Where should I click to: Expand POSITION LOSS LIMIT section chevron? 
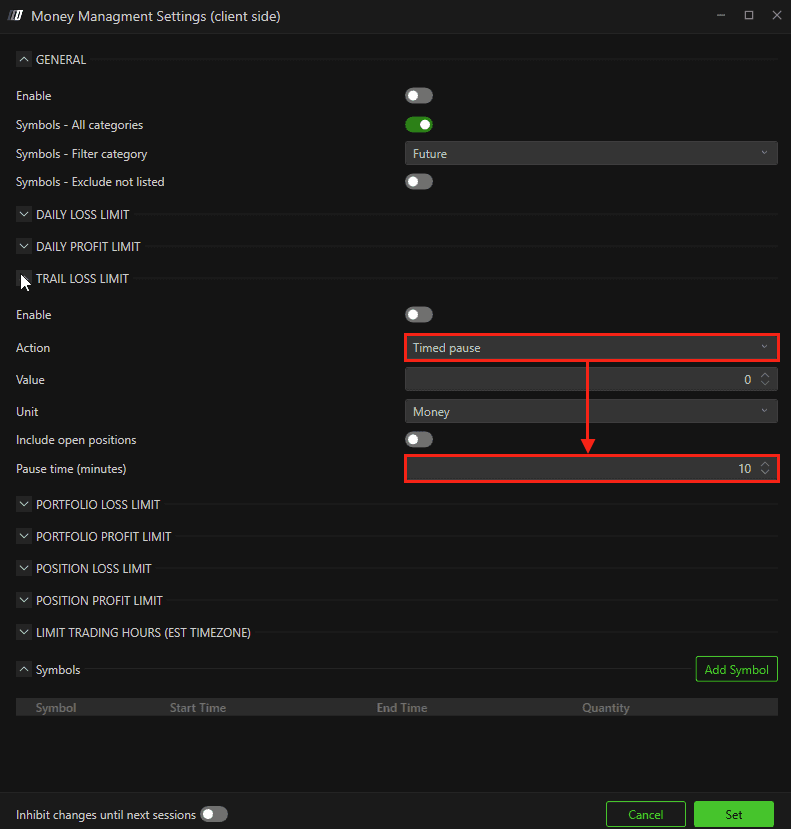pyautogui.click(x=24, y=568)
